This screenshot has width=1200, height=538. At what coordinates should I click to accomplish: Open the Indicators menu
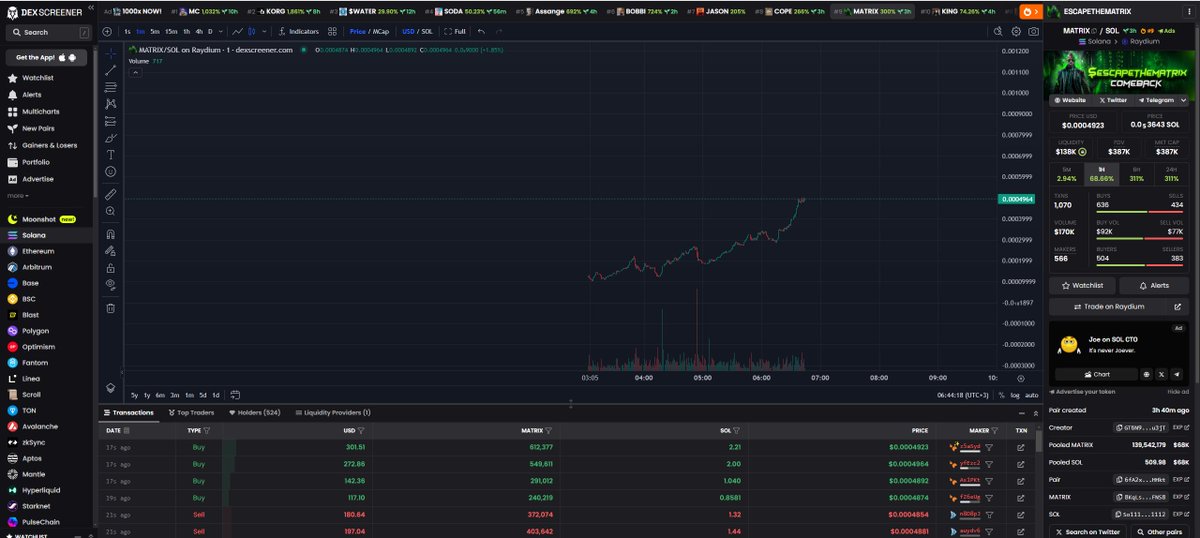click(297, 31)
